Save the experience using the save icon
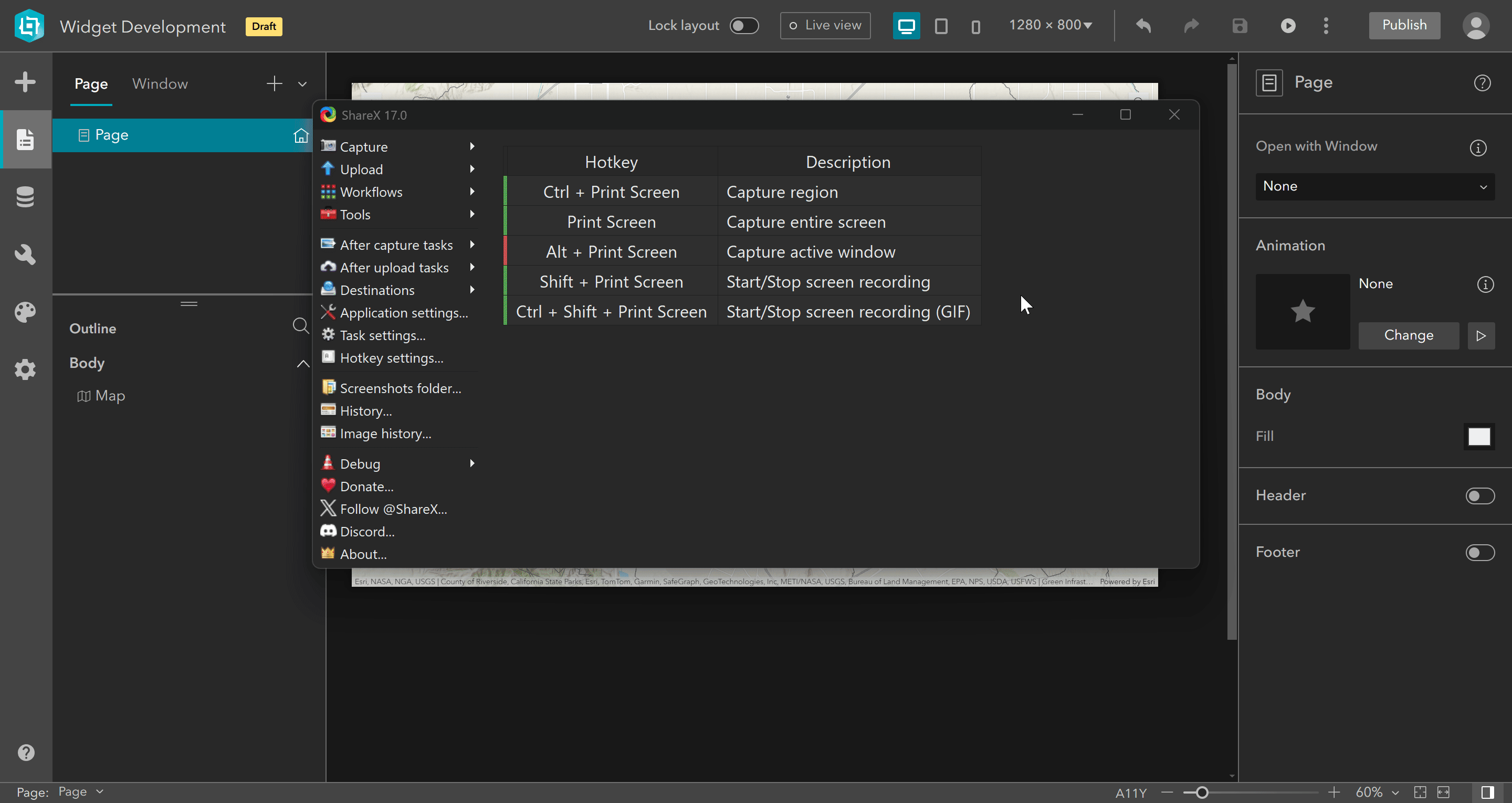Image resolution: width=1512 pixels, height=803 pixels. tap(1239, 25)
